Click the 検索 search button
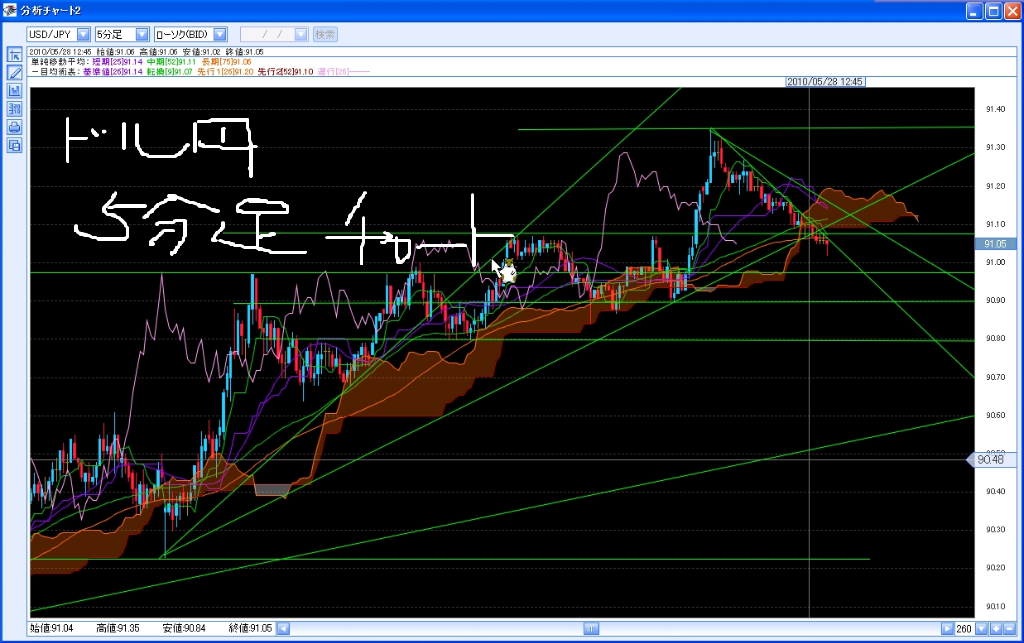Image resolution: width=1024 pixels, height=643 pixels. pos(325,34)
